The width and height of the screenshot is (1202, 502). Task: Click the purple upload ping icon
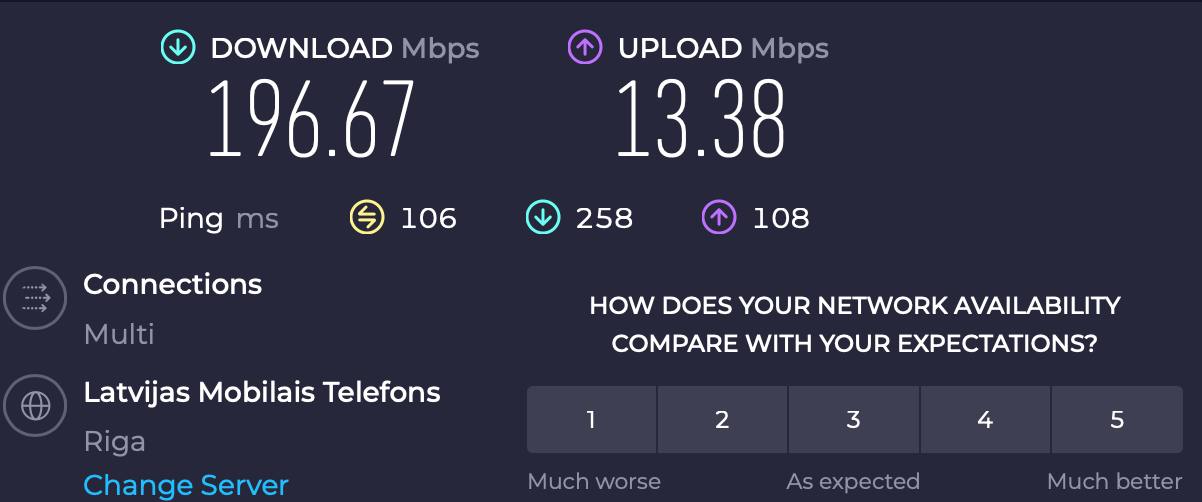pyautogui.click(x=719, y=217)
